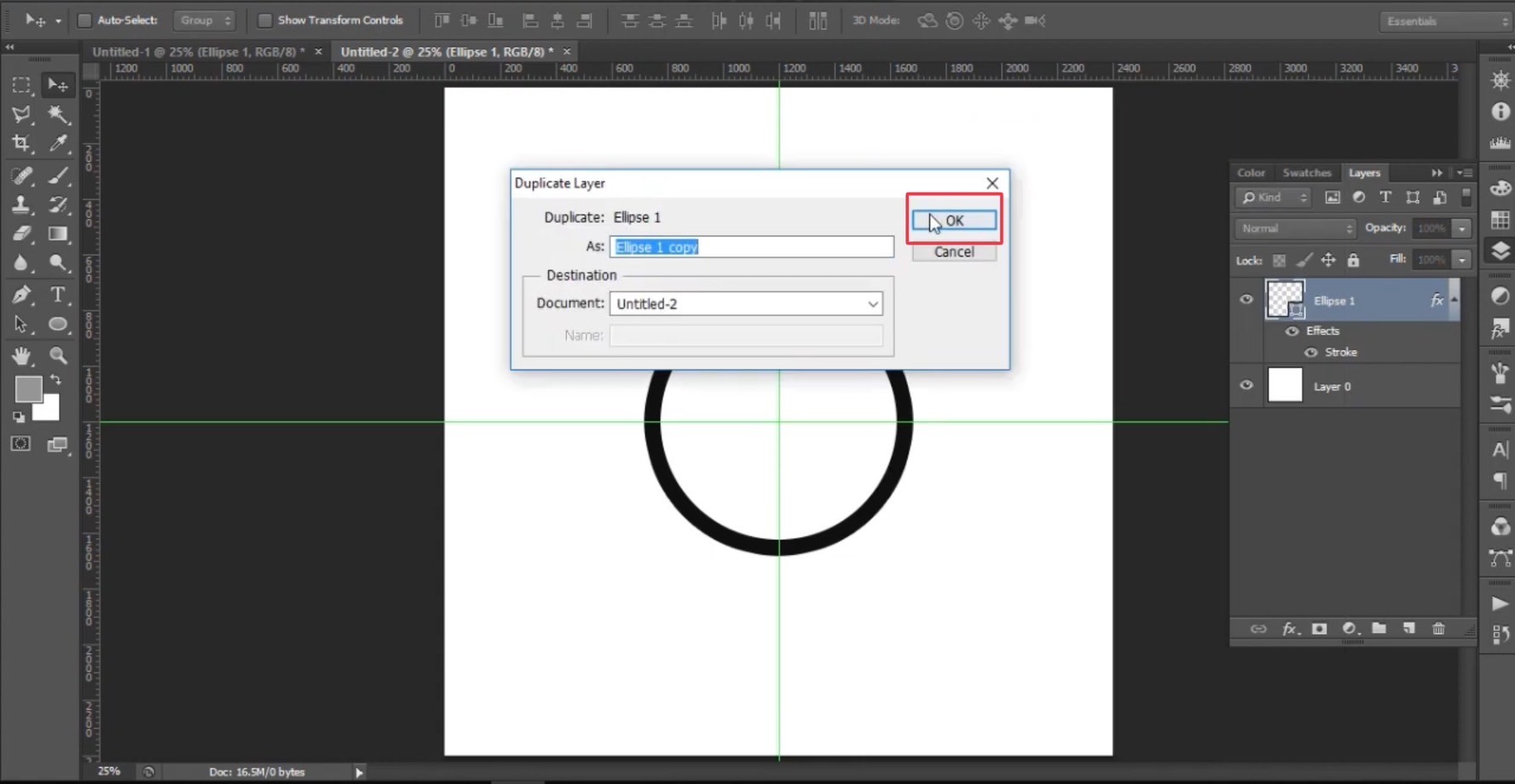Hide the Layer 0 layer
Screen dimensions: 1515x784
(1246, 385)
